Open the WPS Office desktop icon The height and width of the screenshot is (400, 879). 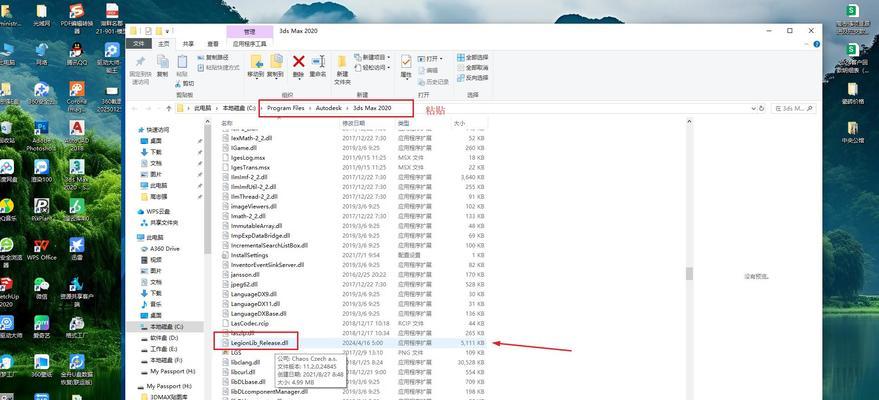pyautogui.click(x=41, y=250)
